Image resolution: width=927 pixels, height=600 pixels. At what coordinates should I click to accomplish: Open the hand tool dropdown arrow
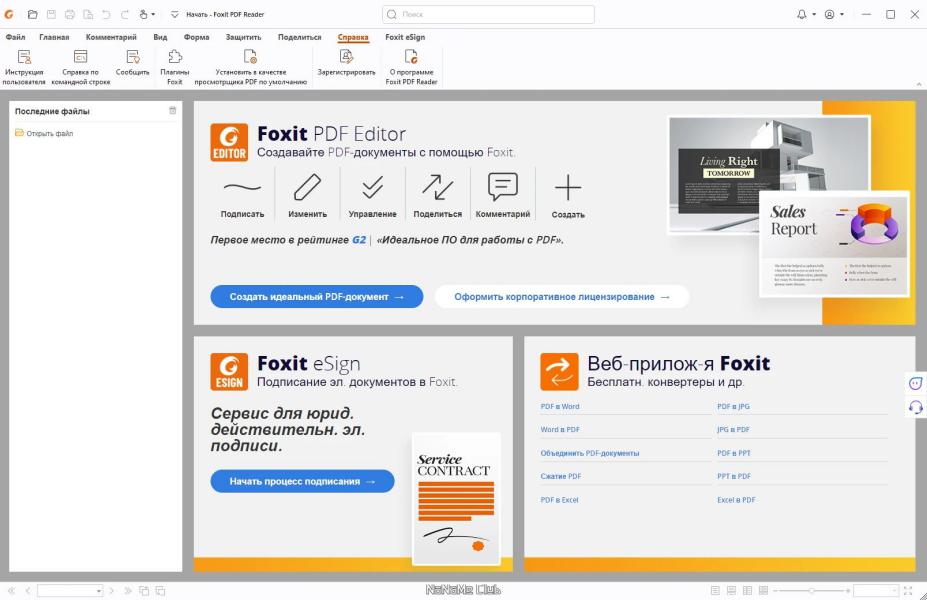pos(153,14)
